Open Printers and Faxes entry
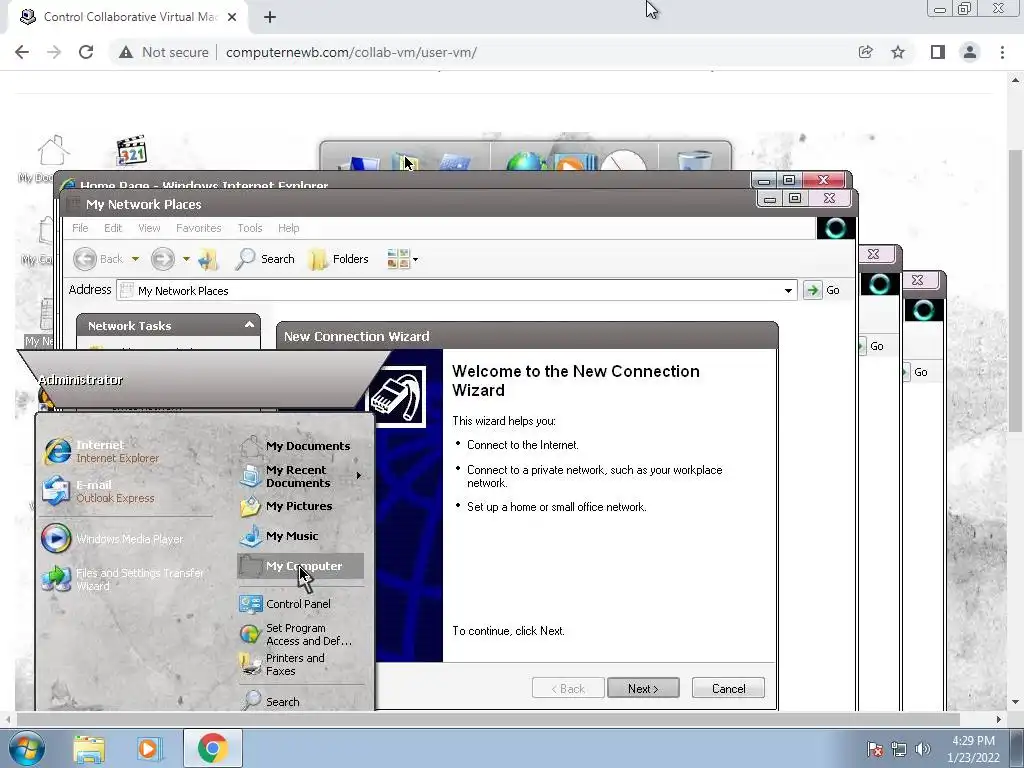This screenshot has height=768, width=1024. [283, 664]
